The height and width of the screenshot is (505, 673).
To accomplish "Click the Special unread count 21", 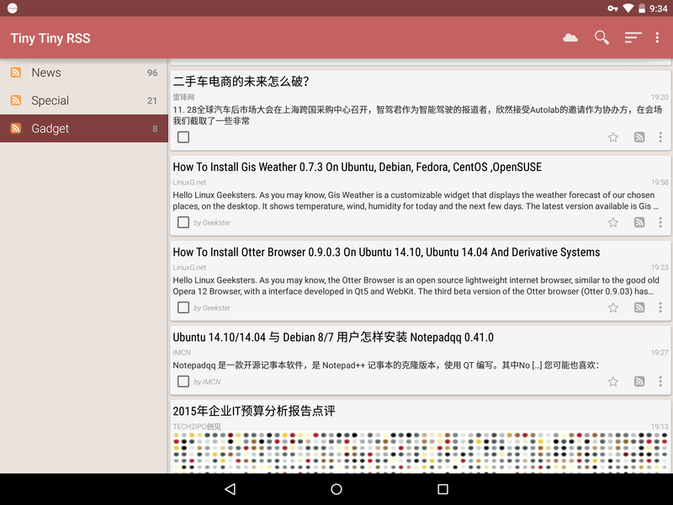I will 152,101.
